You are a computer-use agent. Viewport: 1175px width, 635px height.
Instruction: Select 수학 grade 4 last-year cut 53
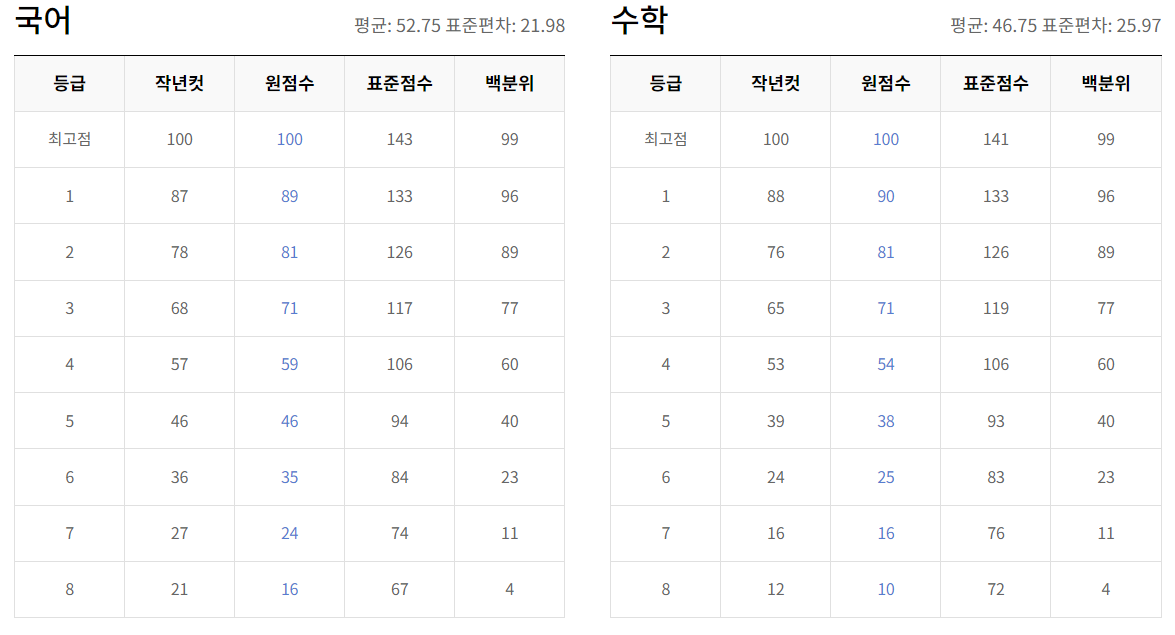[776, 364]
